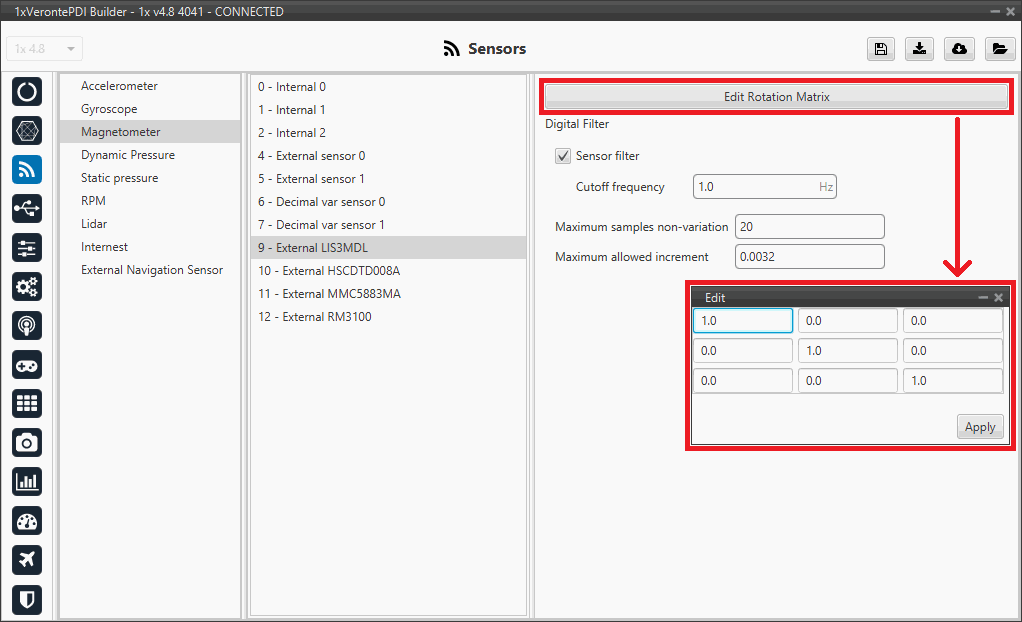Screen dimensions: 1022x622
Task: Choose 11 - External MMC5883MA magnetometer
Action: pyautogui.click(x=329, y=294)
